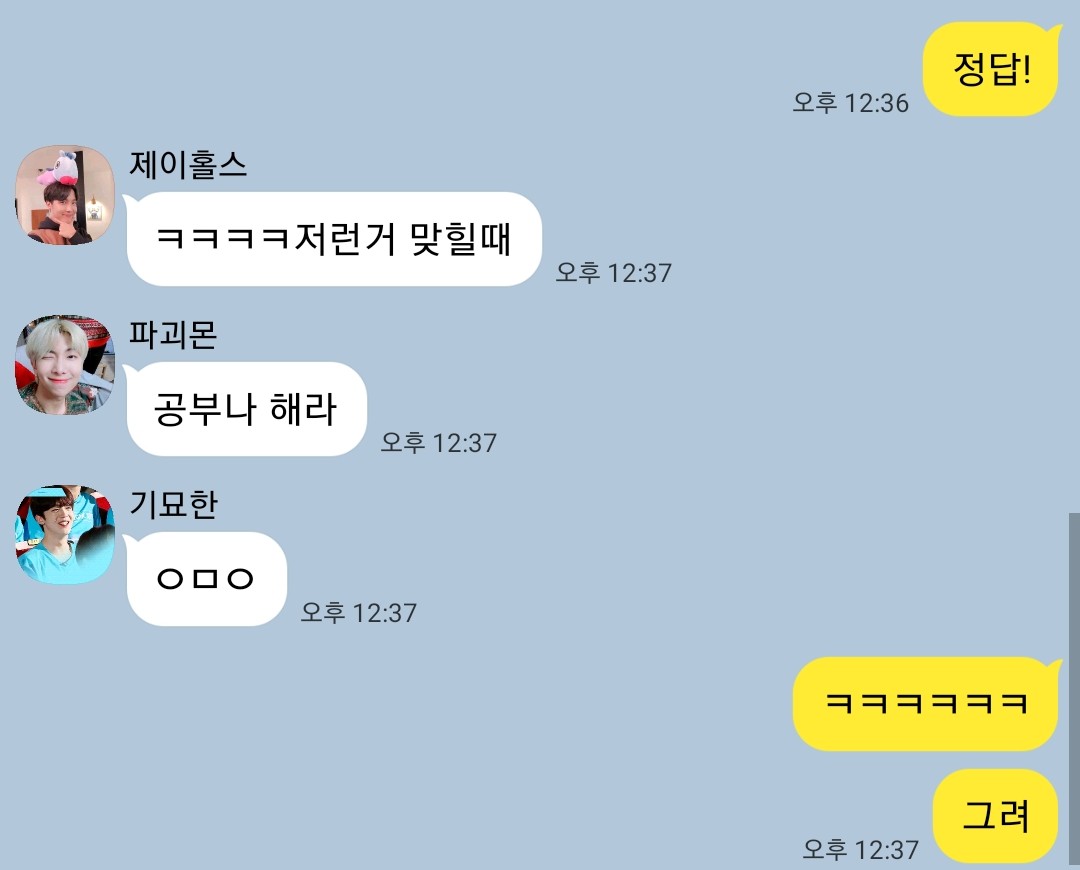The height and width of the screenshot is (870, 1080).
Task: Select the yellow 그려 message bubble
Action: point(995,816)
